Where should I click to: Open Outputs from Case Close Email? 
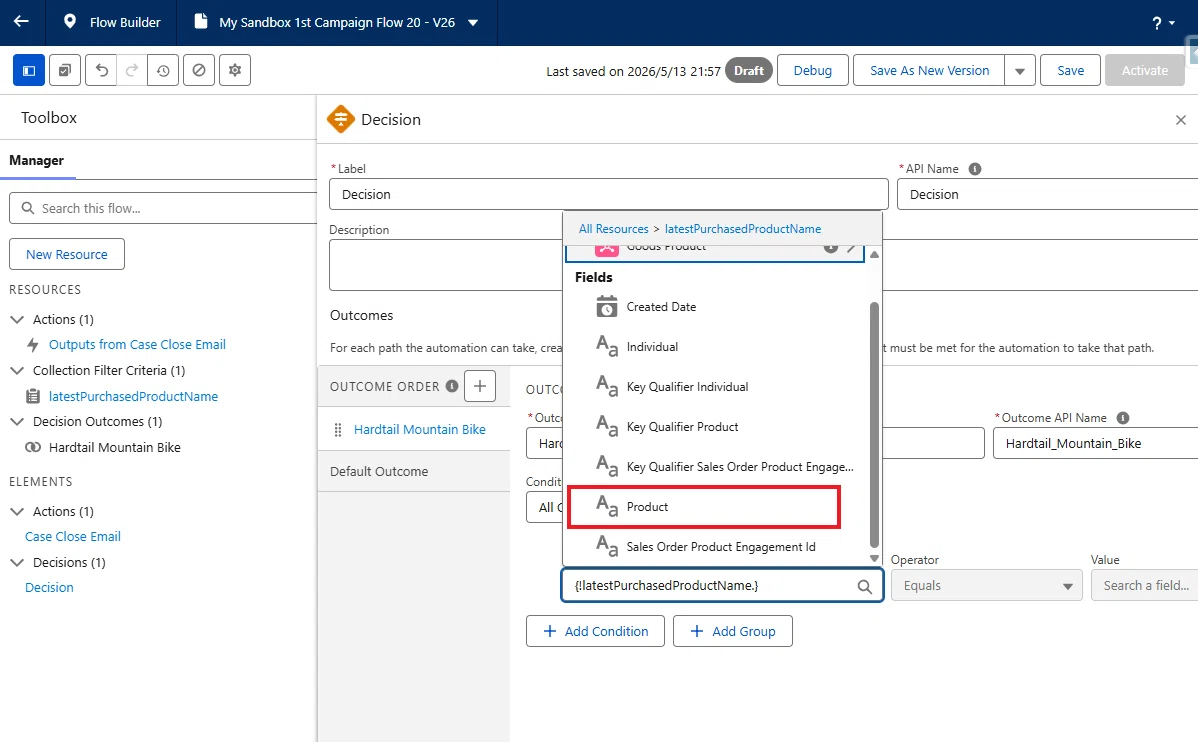(x=138, y=345)
